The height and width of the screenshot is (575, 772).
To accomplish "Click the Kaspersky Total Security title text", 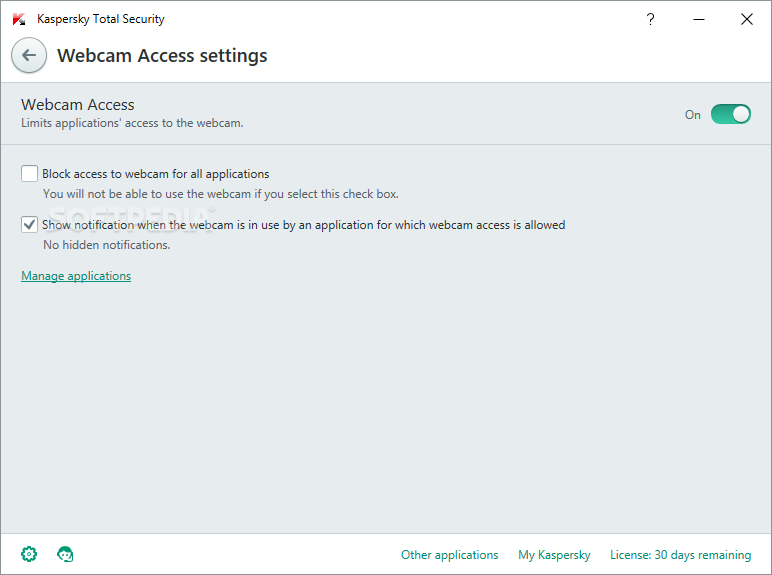I will point(100,19).
